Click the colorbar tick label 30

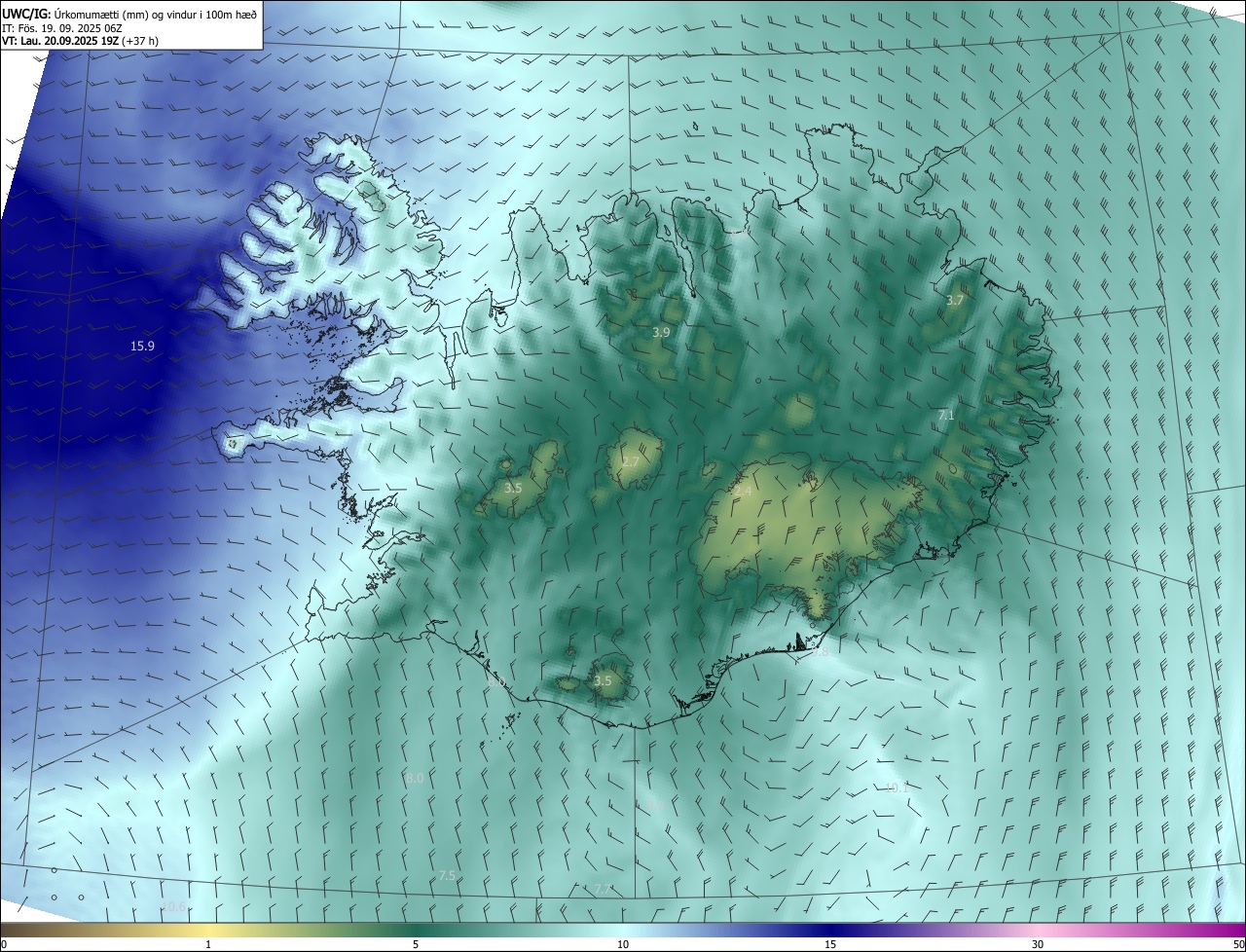coord(1038,944)
